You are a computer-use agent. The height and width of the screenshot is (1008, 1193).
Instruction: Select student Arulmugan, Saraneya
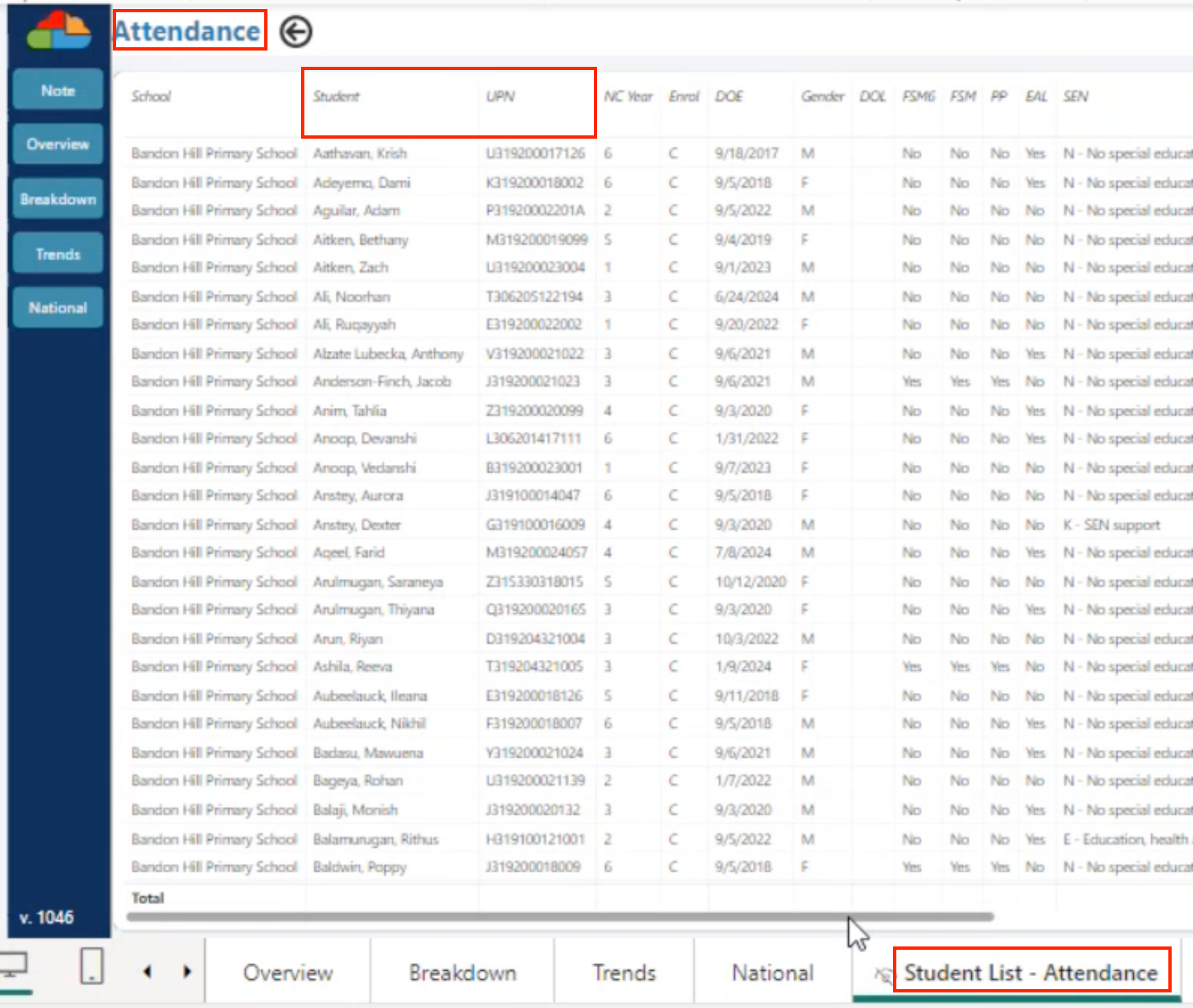click(x=378, y=582)
